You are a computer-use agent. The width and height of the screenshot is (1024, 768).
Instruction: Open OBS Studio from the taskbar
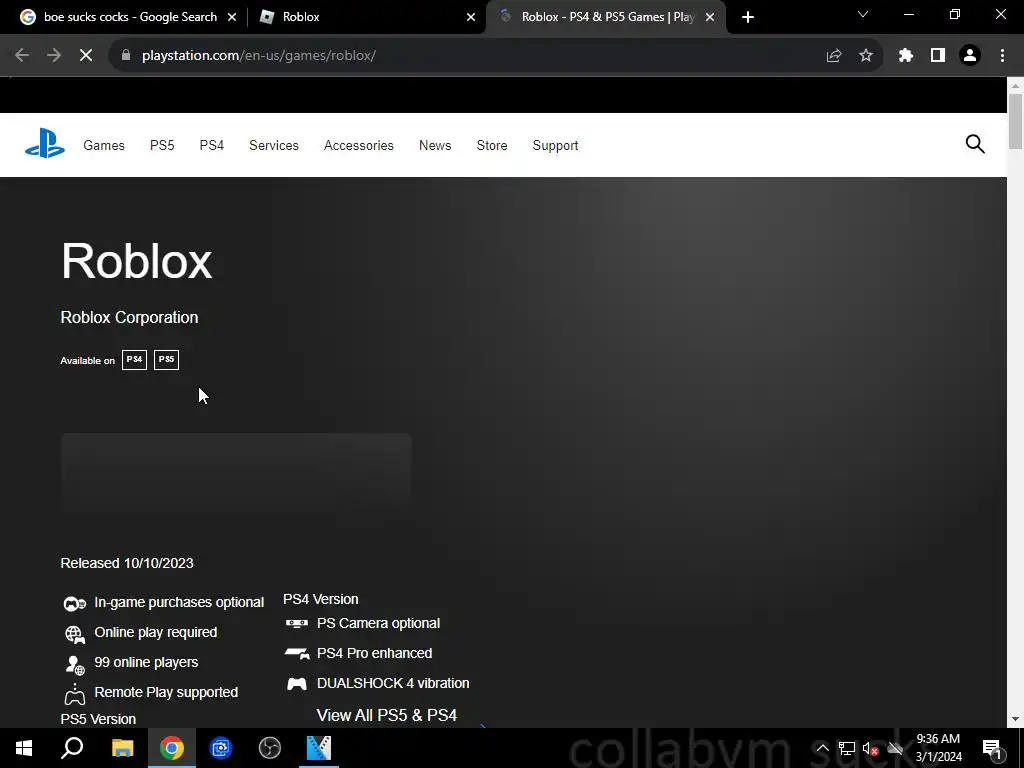pyautogui.click(x=270, y=748)
